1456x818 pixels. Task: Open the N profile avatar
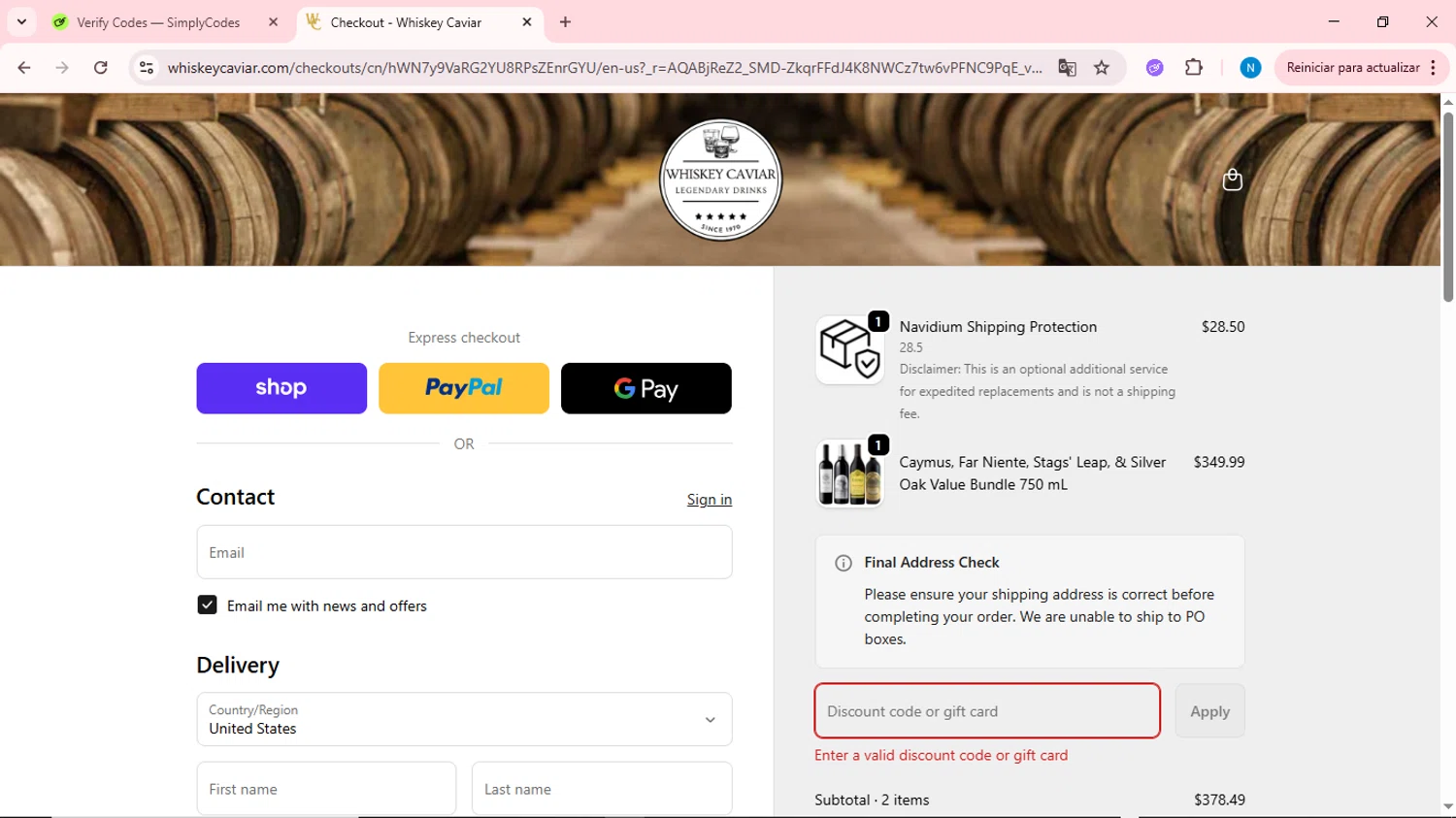tap(1250, 68)
